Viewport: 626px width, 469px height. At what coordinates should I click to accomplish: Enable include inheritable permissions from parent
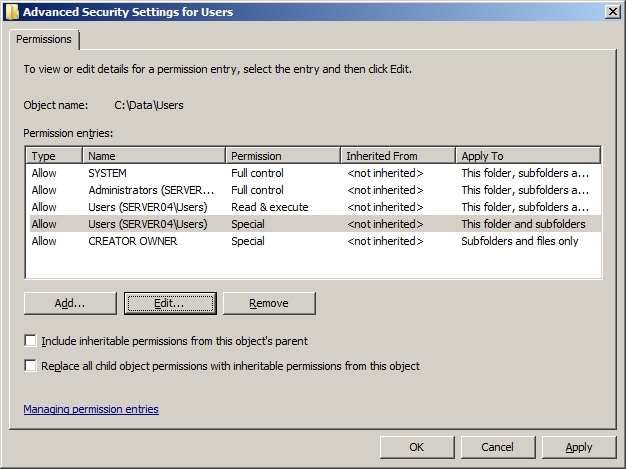pyautogui.click(x=31, y=341)
